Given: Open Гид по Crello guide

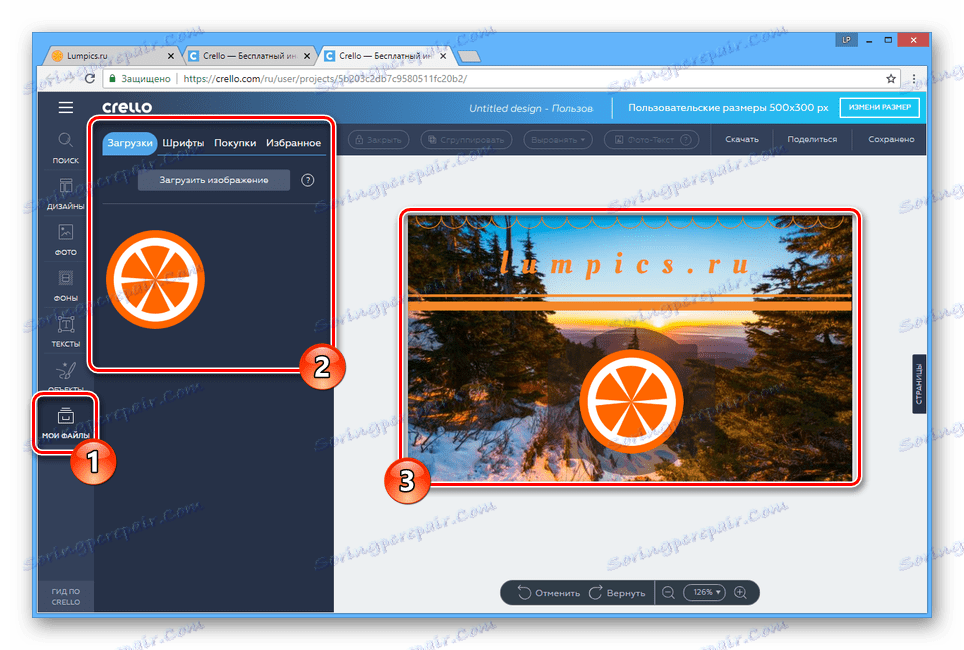Looking at the screenshot, I should (x=66, y=596).
